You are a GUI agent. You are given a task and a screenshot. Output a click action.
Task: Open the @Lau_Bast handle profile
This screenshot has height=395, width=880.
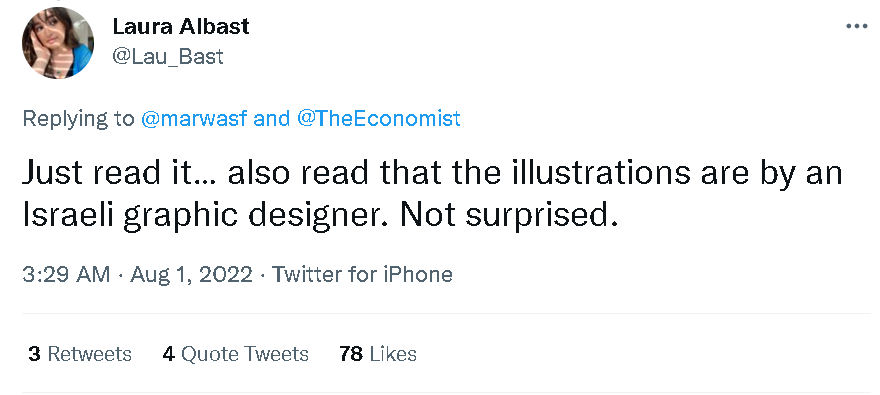point(168,57)
